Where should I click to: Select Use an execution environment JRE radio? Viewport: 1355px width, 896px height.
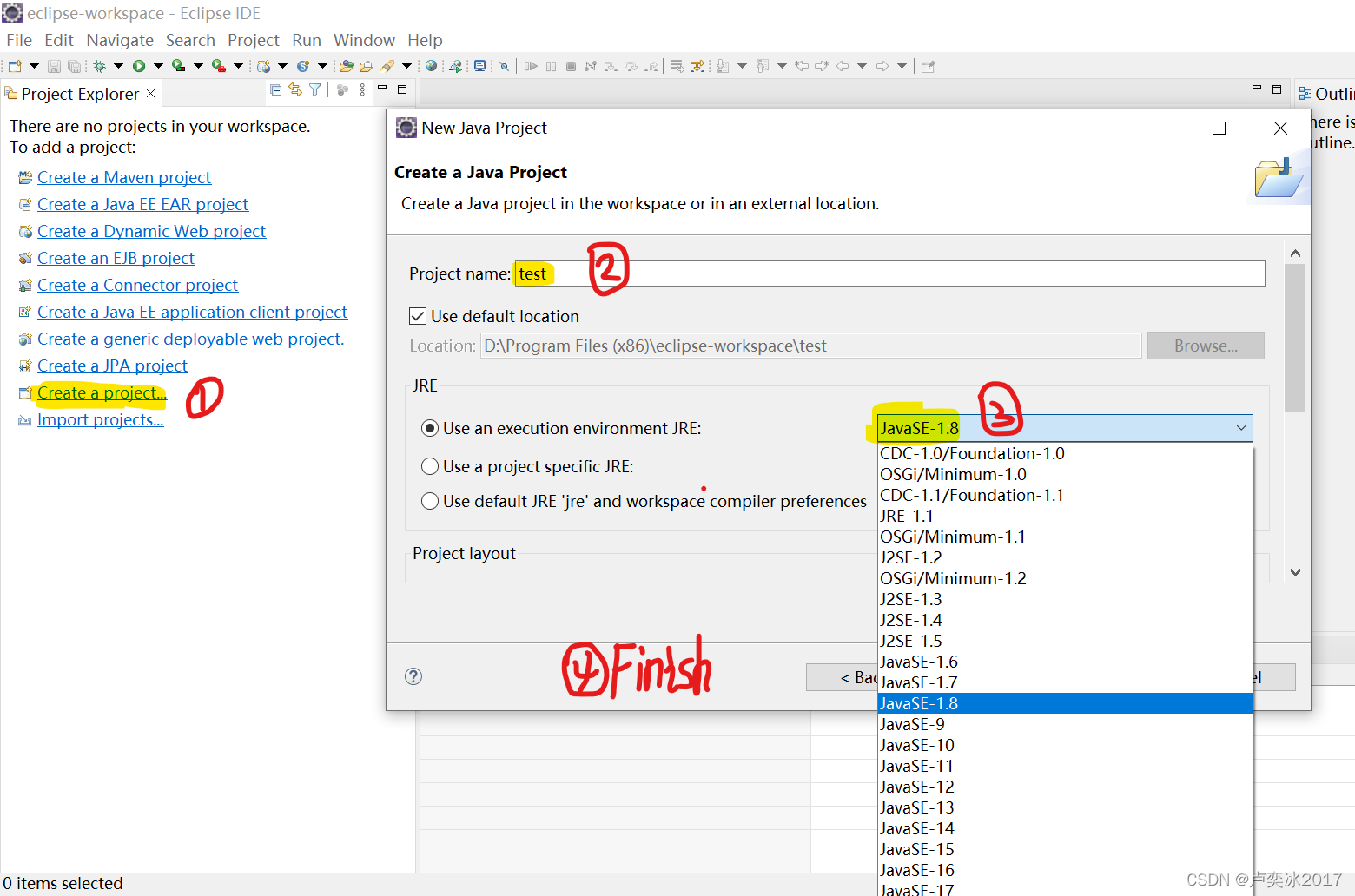[429, 428]
